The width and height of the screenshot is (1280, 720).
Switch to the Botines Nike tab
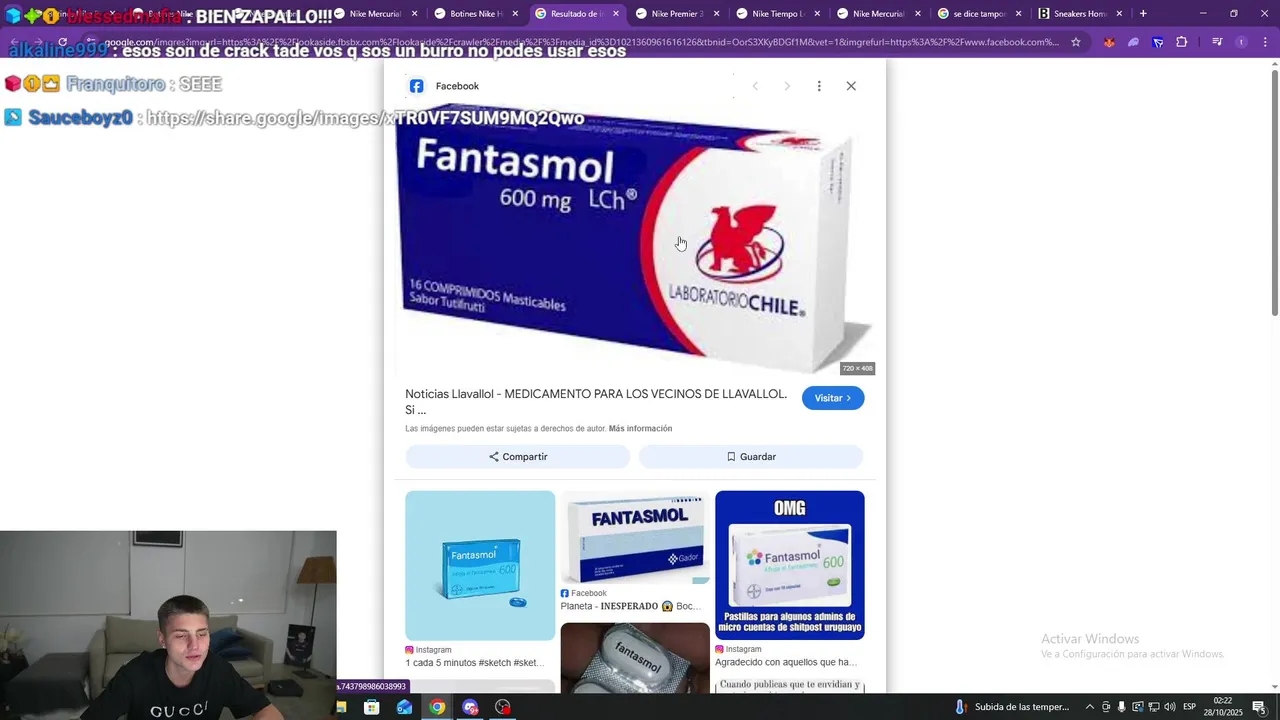pos(476,14)
